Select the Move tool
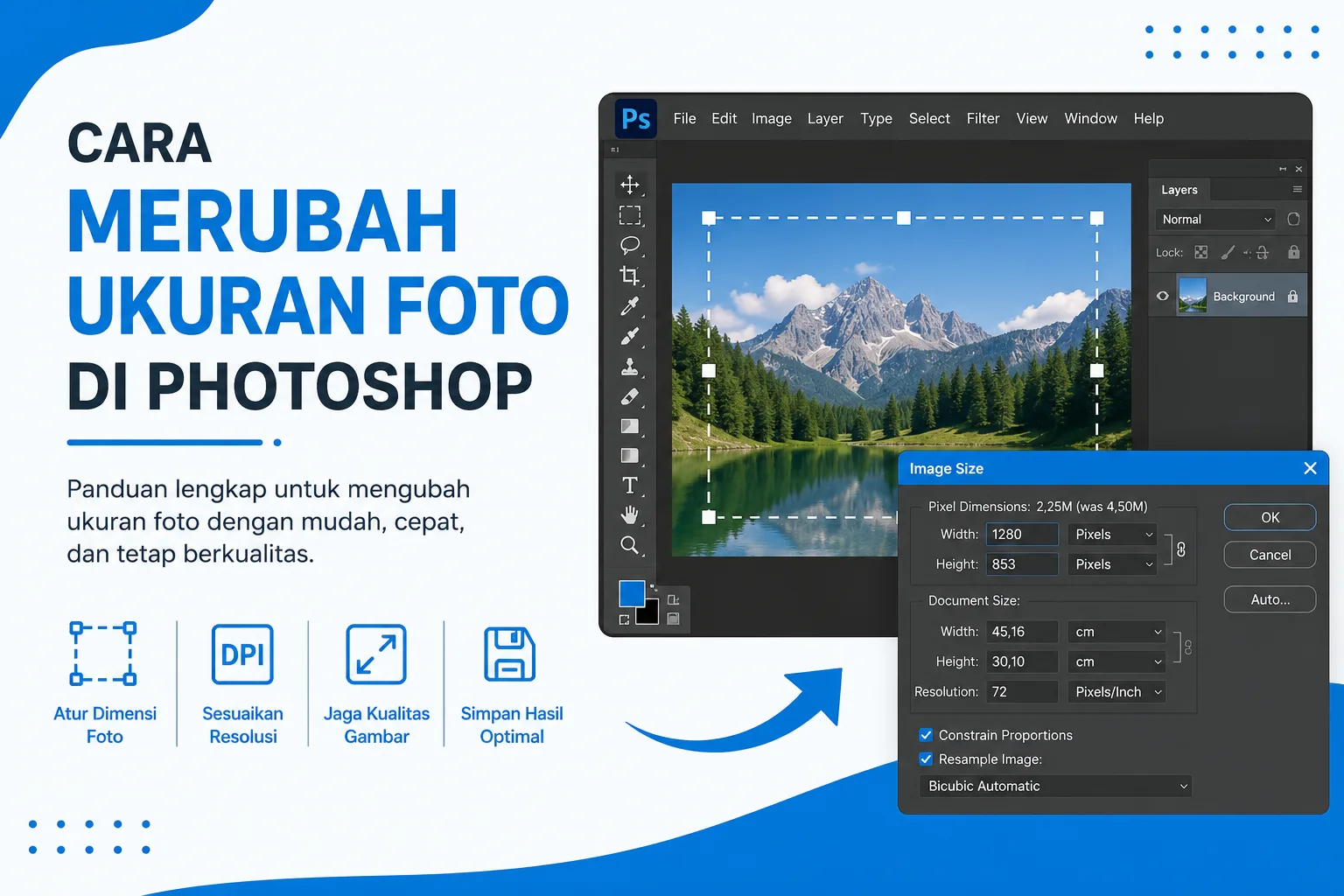 pos(630,184)
